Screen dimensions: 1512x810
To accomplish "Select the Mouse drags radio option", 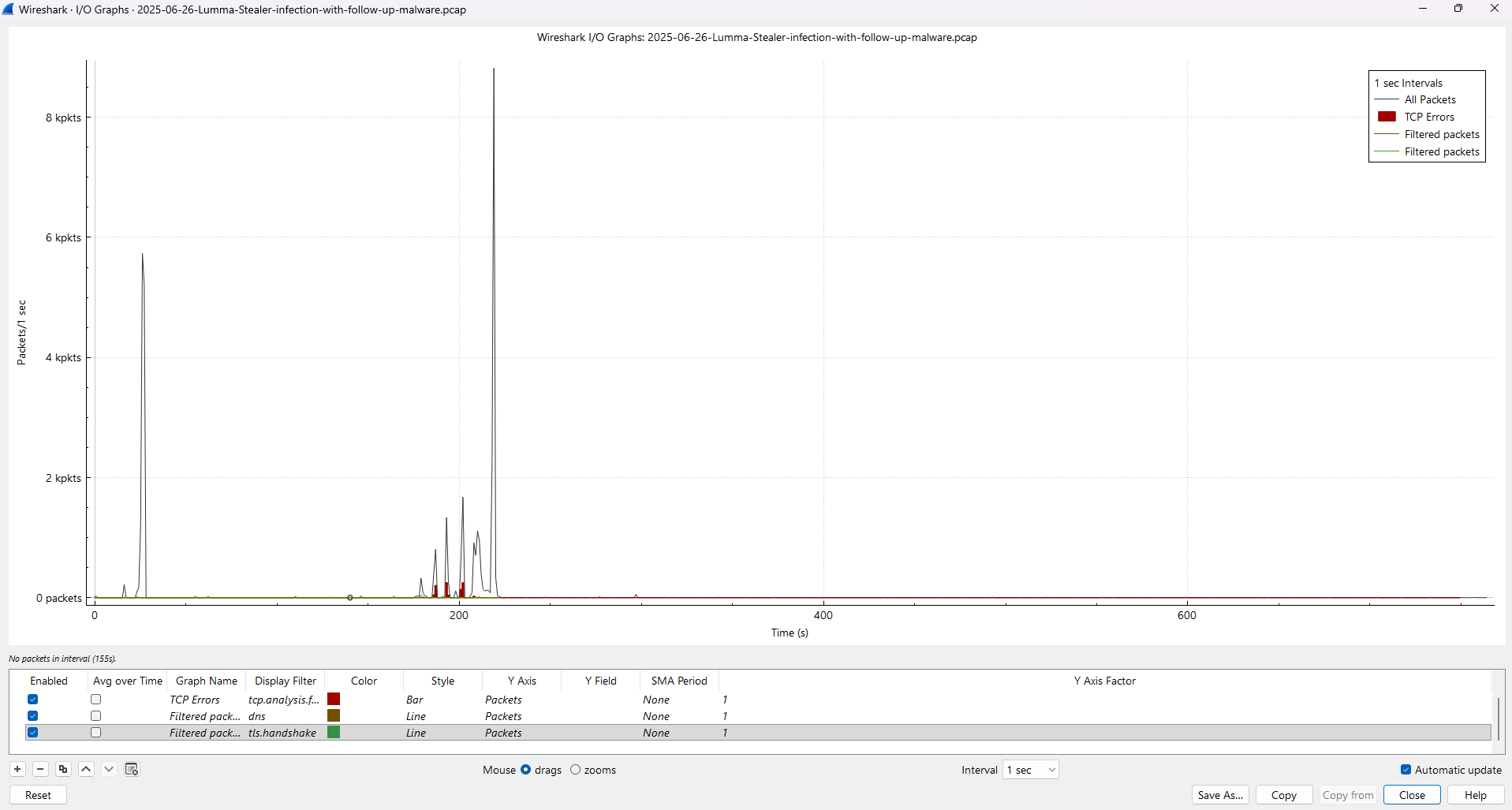I will pyautogui.click(x=525, y=770).
